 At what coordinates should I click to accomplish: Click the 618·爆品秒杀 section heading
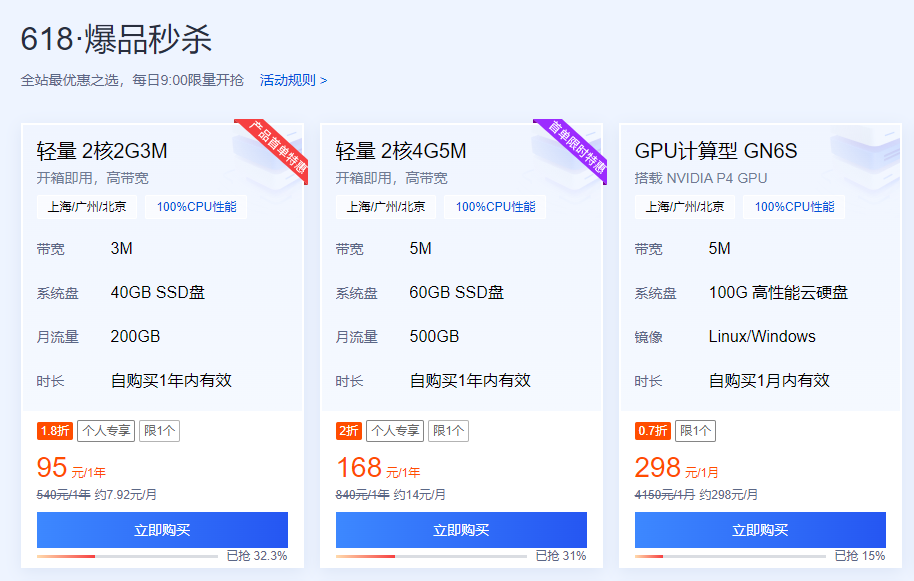(x=116, y=40)
